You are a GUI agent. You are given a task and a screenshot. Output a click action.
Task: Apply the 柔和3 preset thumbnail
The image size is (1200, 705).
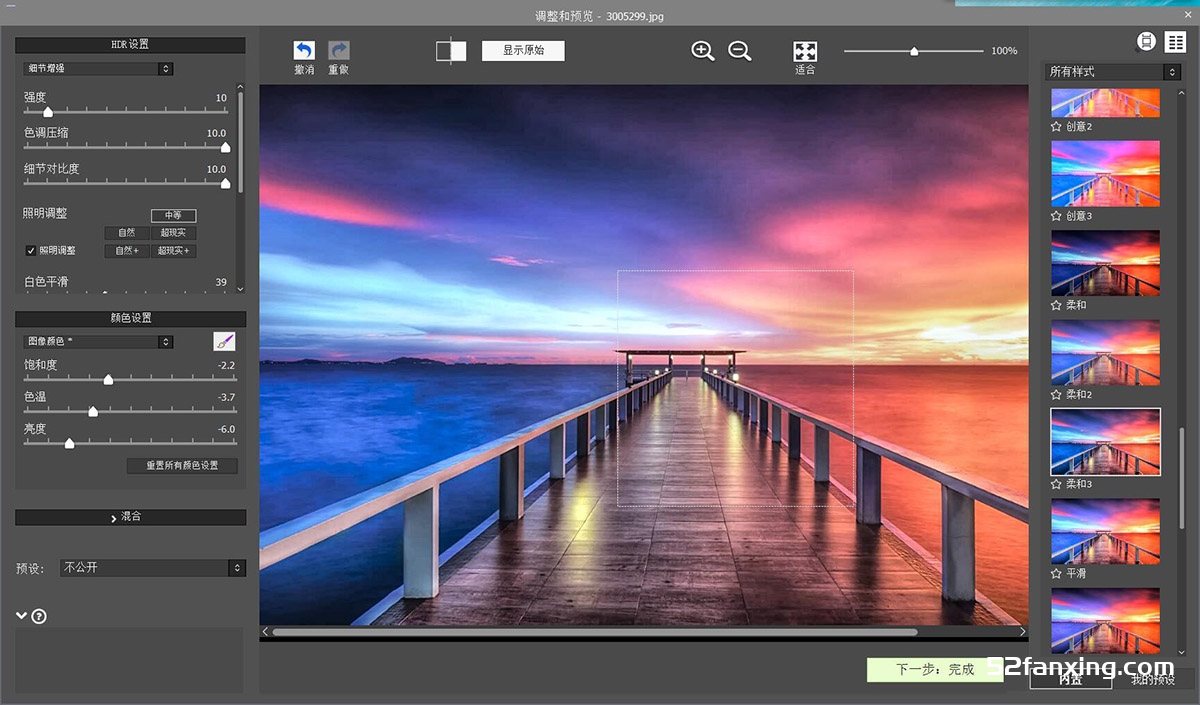(1105, 442)
